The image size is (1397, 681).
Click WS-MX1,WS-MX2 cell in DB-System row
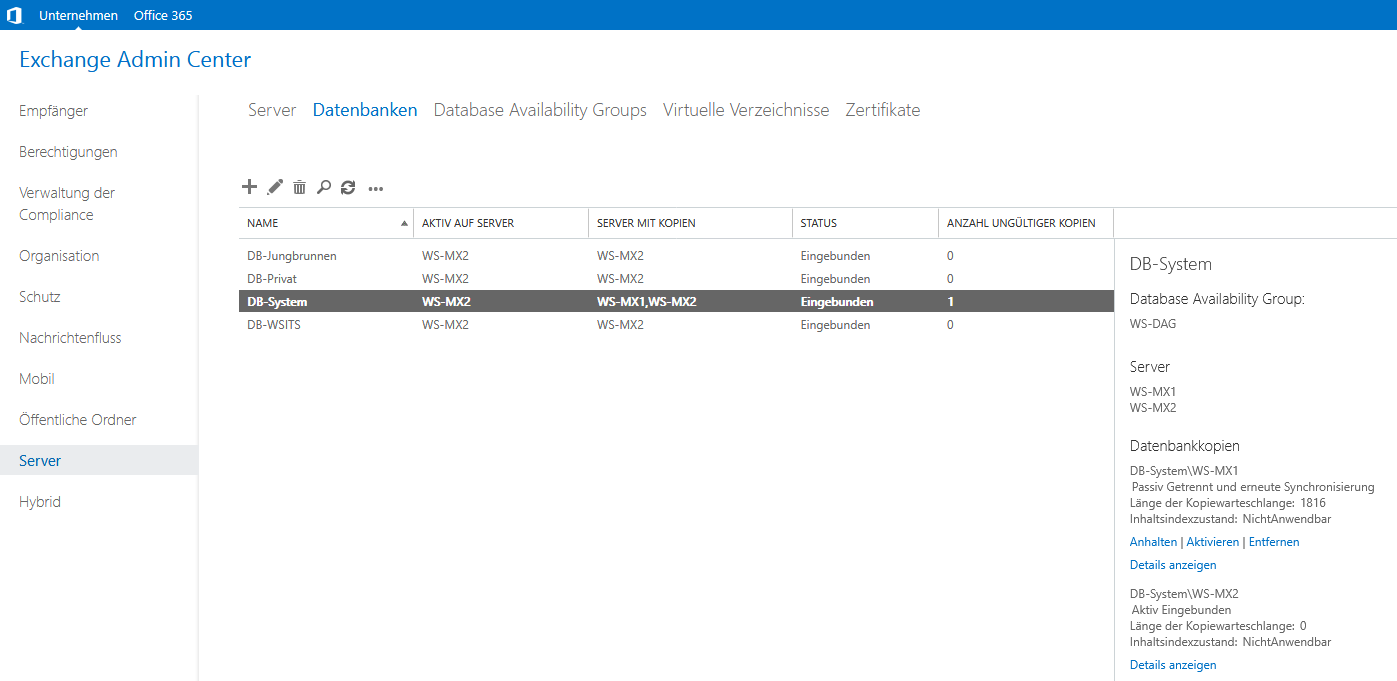tap(646, 302)
